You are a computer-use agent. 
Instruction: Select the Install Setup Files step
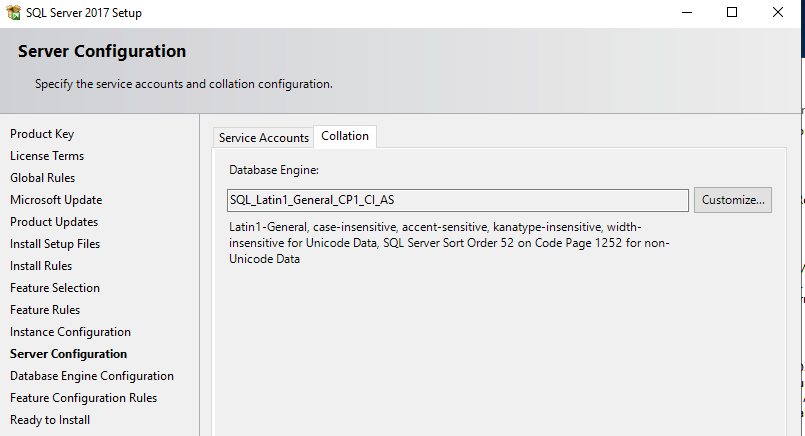point(55,244)
